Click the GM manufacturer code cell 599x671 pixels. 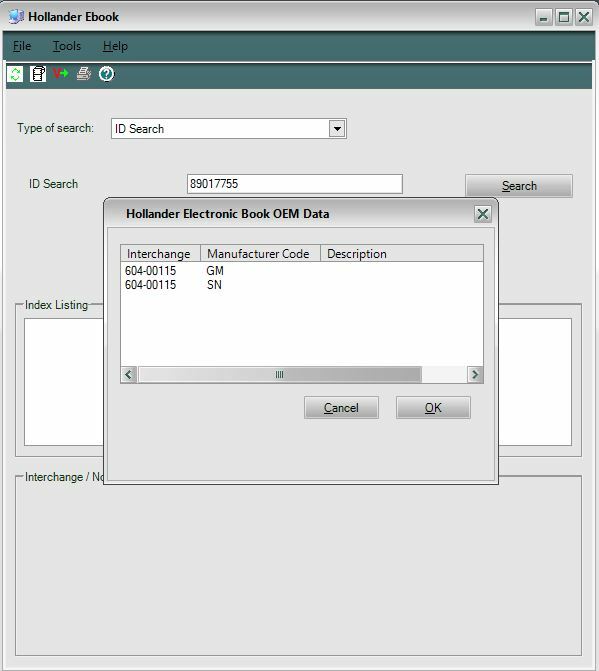(215, 270)
